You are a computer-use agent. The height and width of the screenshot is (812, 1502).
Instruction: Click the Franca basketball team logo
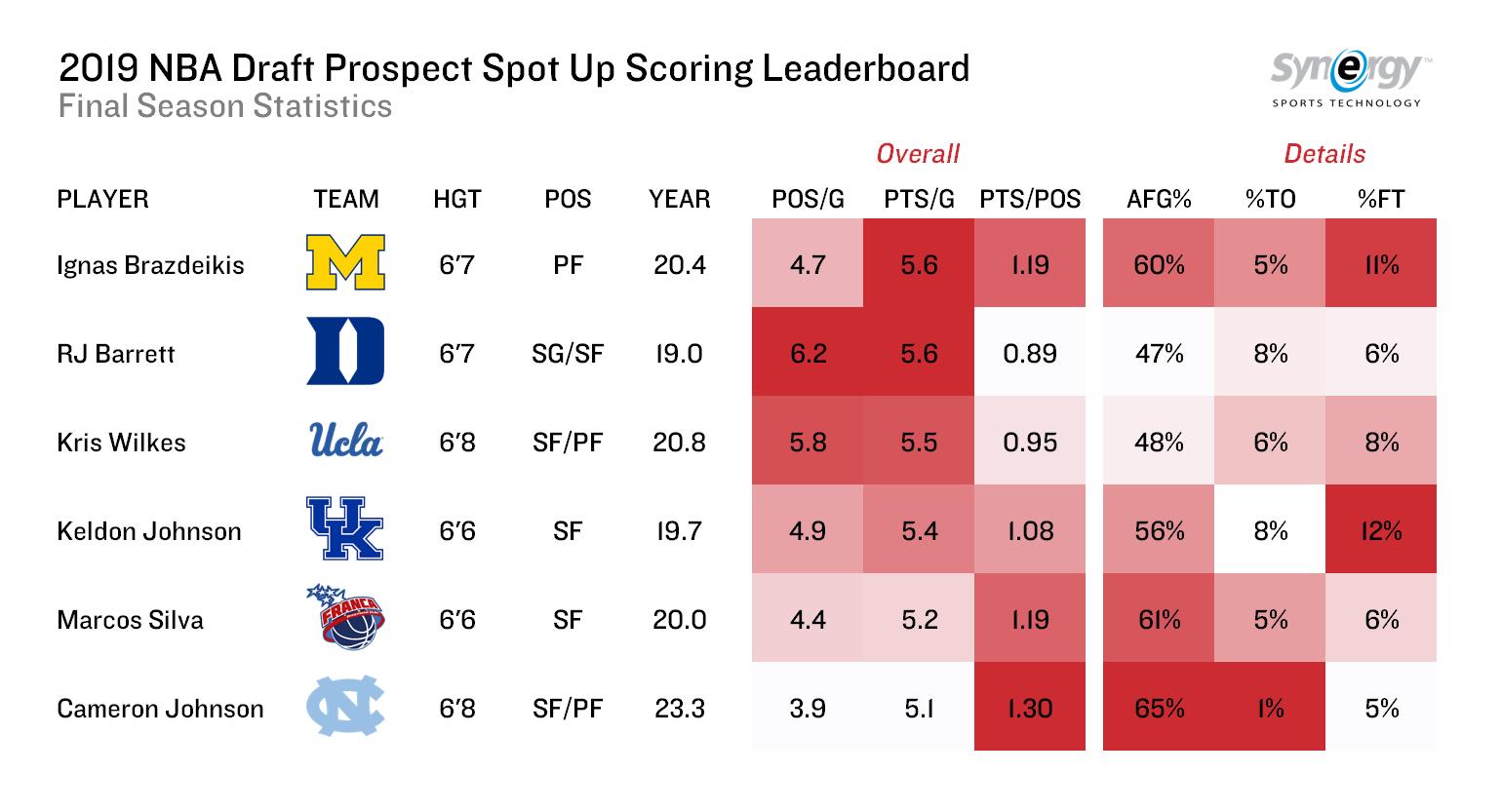click(346, 618)
